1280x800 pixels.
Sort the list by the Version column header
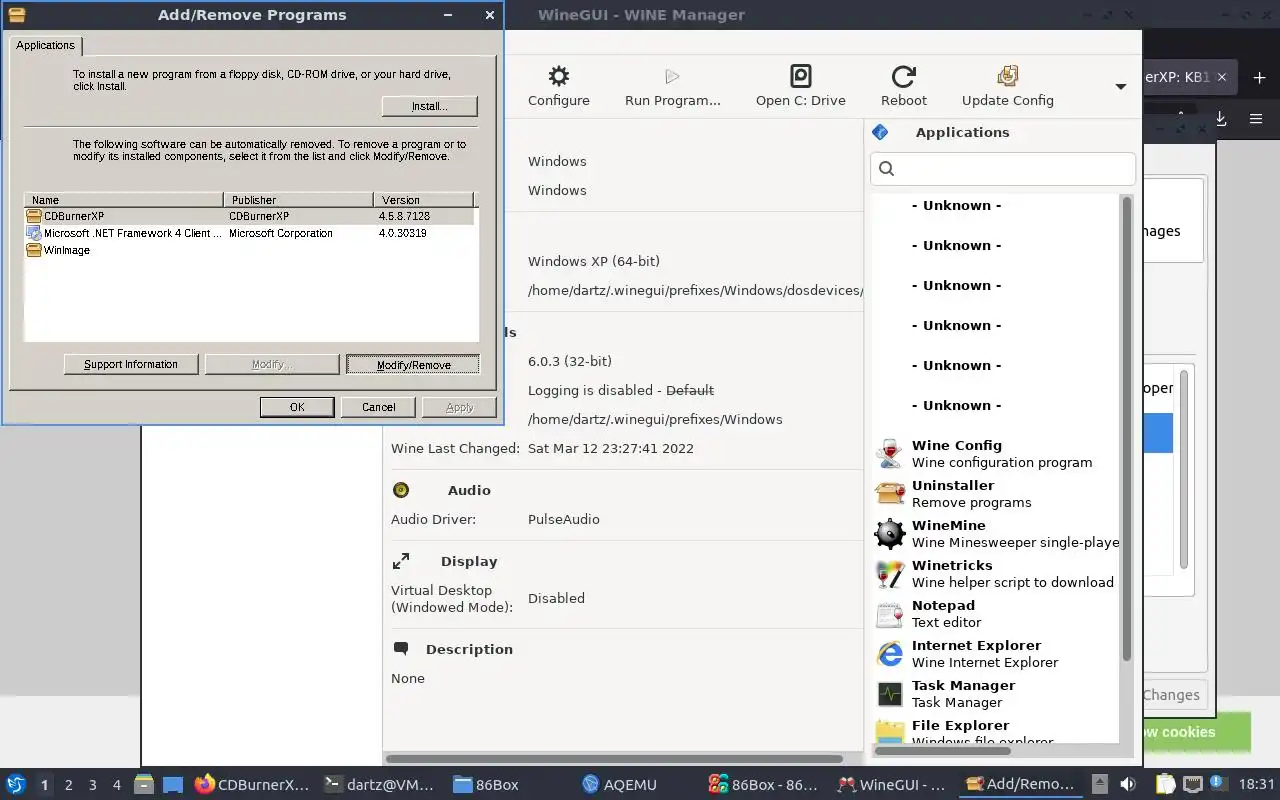pyautogui.click(x=422, y=200)
